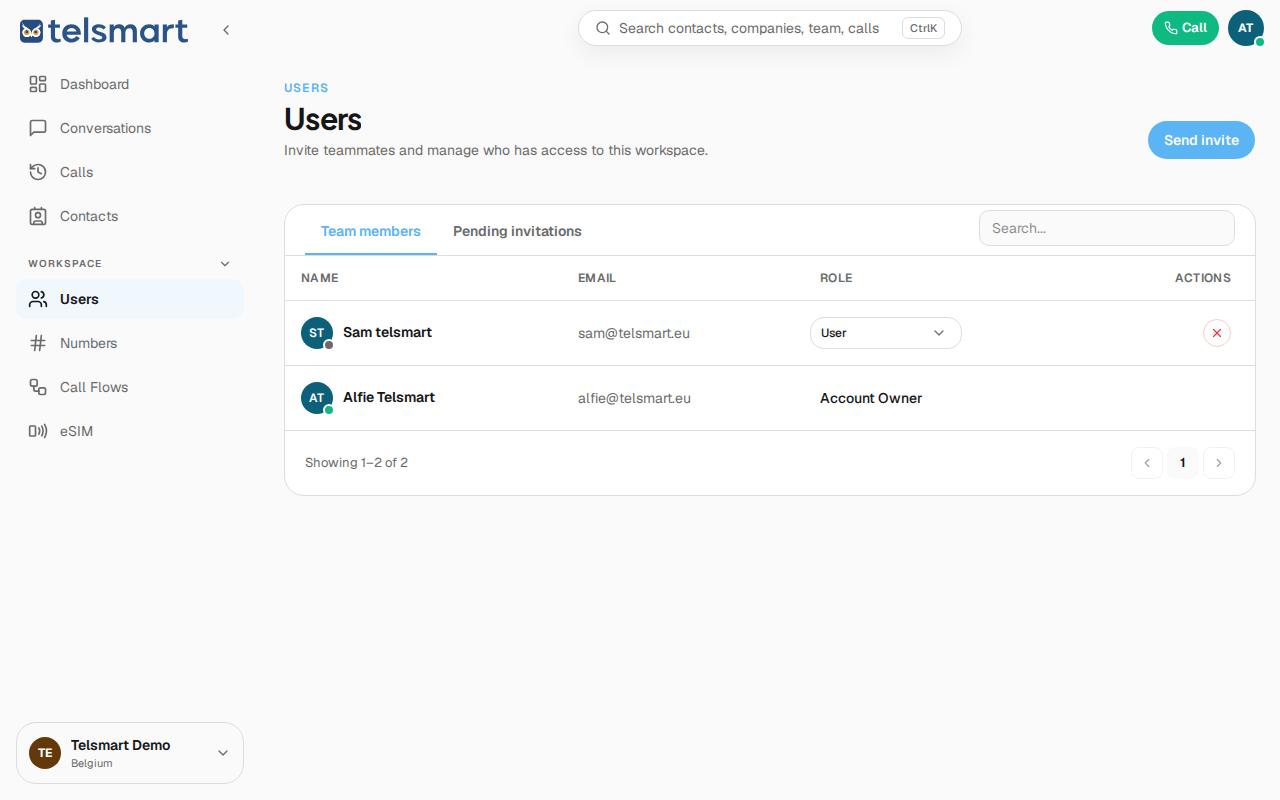Click the Contacts address book icon

click(38, 216)
